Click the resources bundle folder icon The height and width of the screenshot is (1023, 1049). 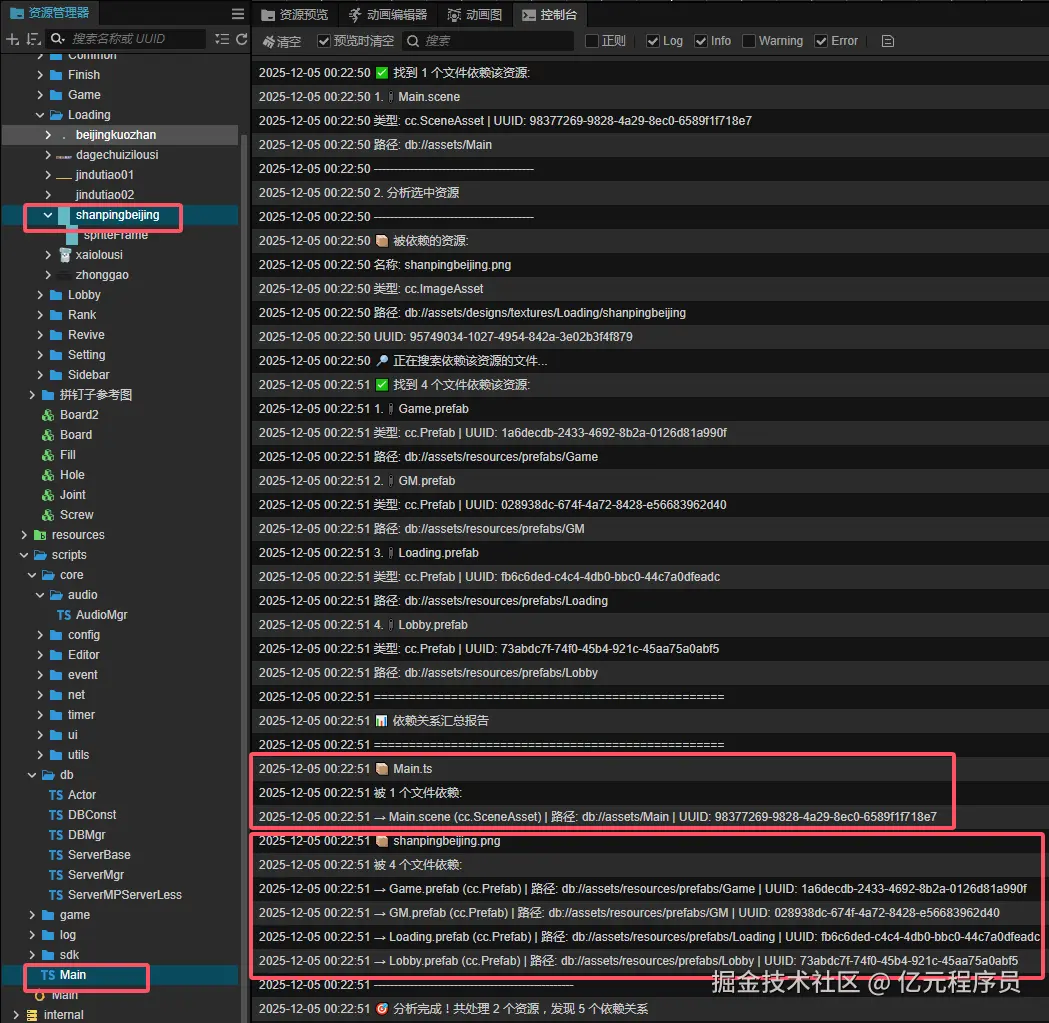coord(40,535)
